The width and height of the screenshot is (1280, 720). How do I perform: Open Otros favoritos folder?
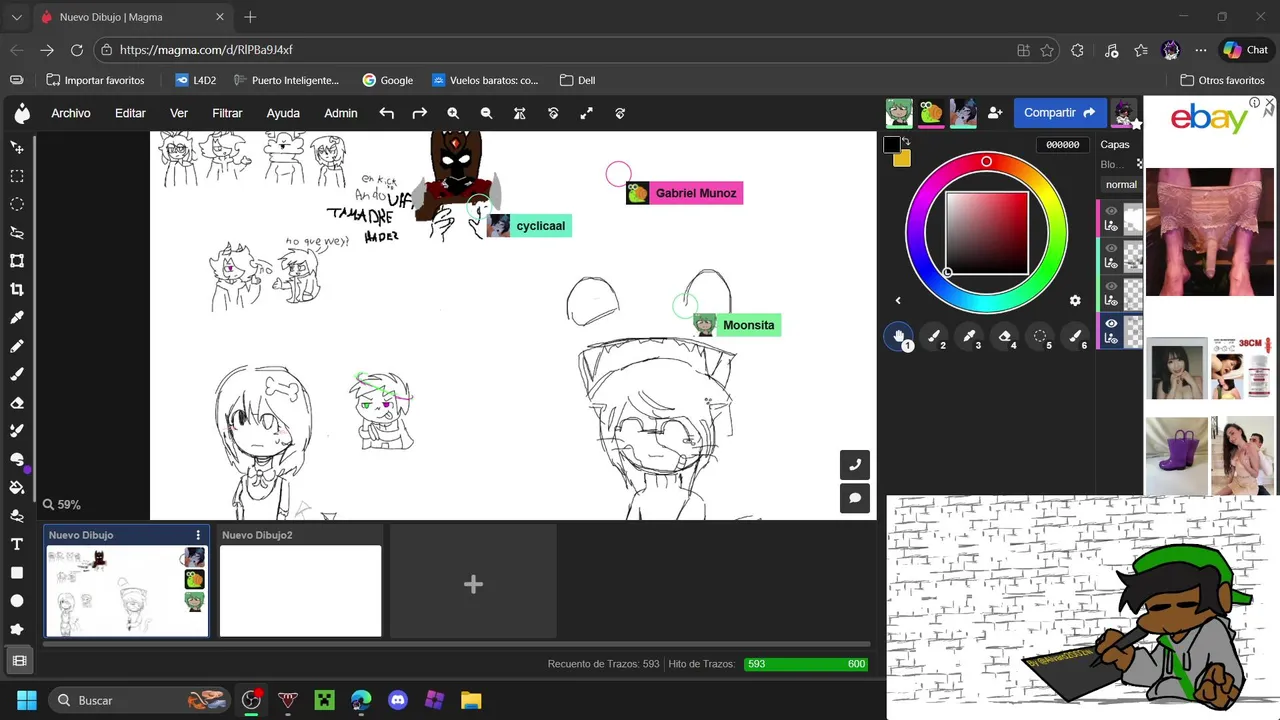point(1222,80)
